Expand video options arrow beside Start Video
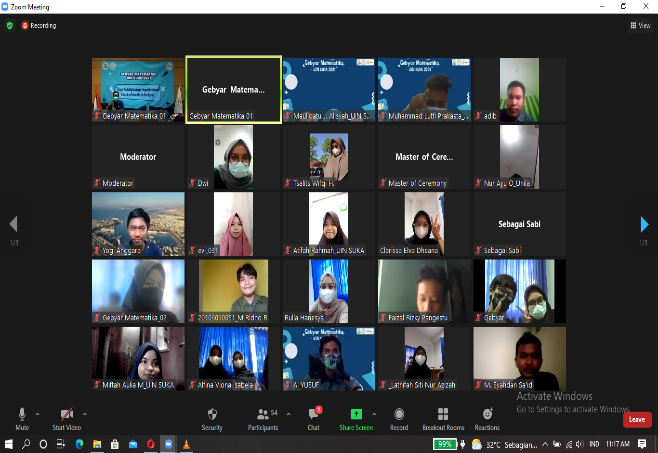 [84, 414]
